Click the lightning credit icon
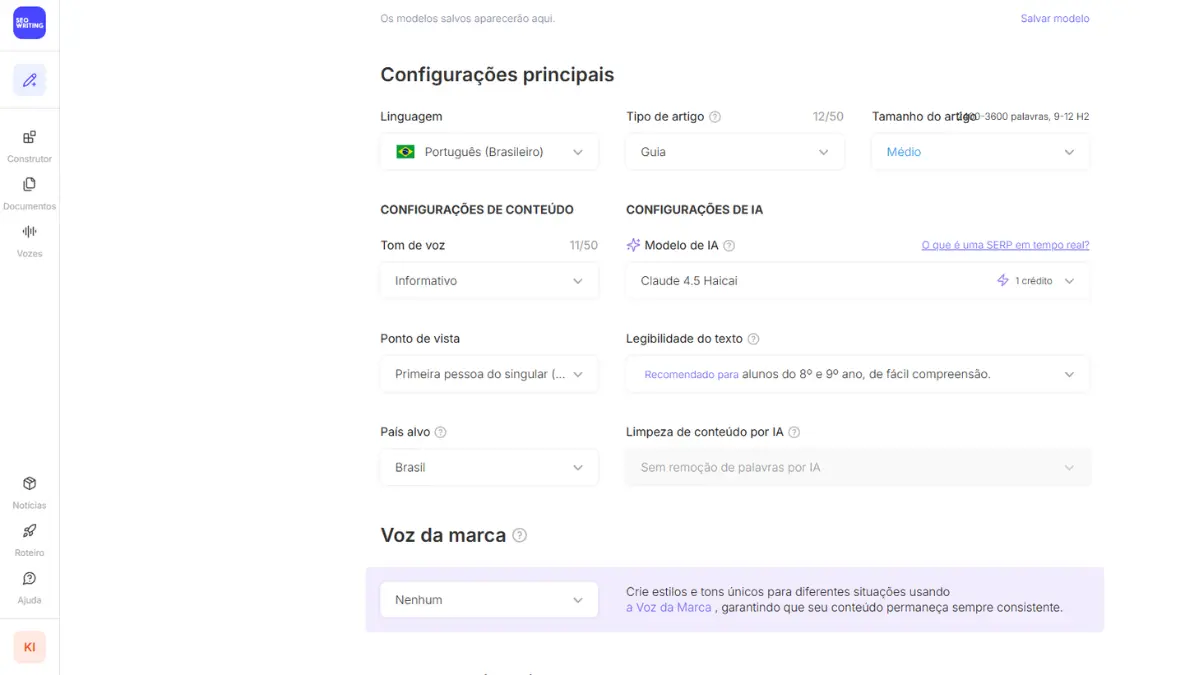Viewport: 1200px width, 675px height. [1003, 281]
